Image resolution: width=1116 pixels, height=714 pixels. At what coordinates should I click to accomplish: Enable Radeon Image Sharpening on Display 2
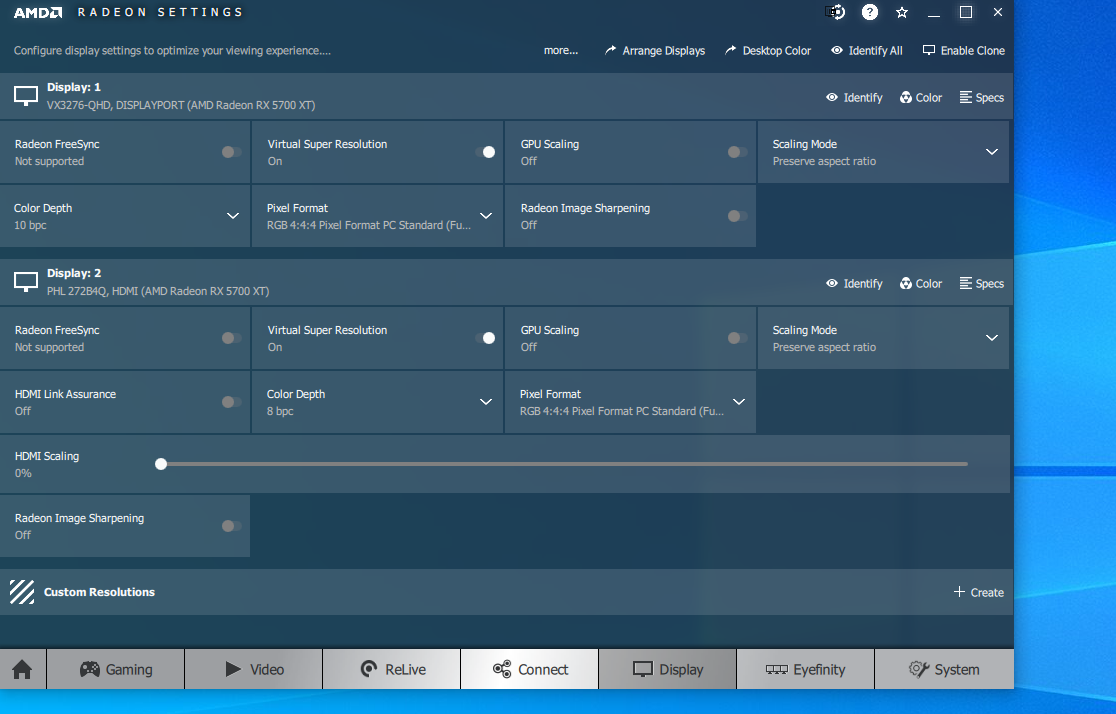[x=231, y=526]
